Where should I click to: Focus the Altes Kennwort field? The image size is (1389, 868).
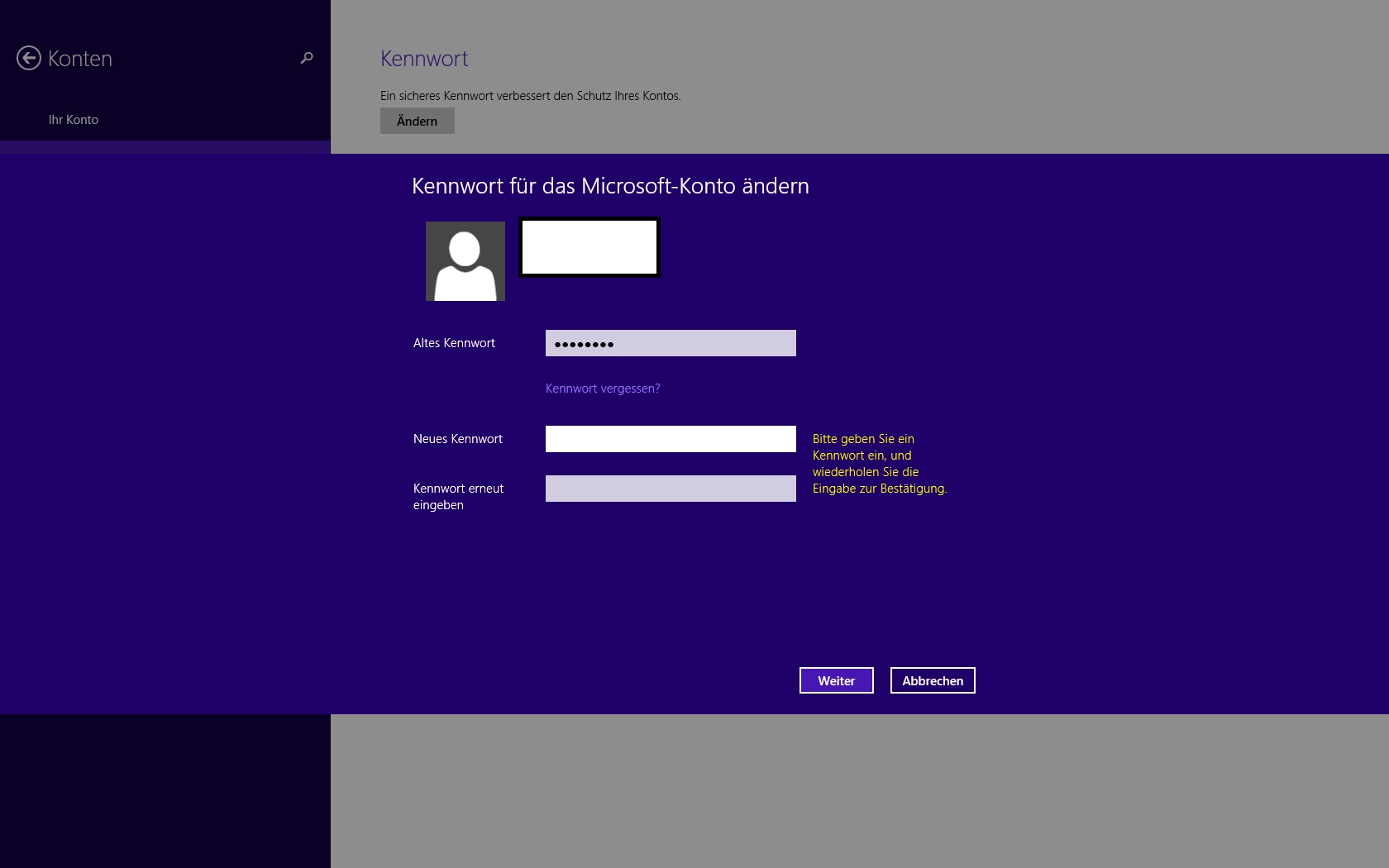(x=671, y=343)
